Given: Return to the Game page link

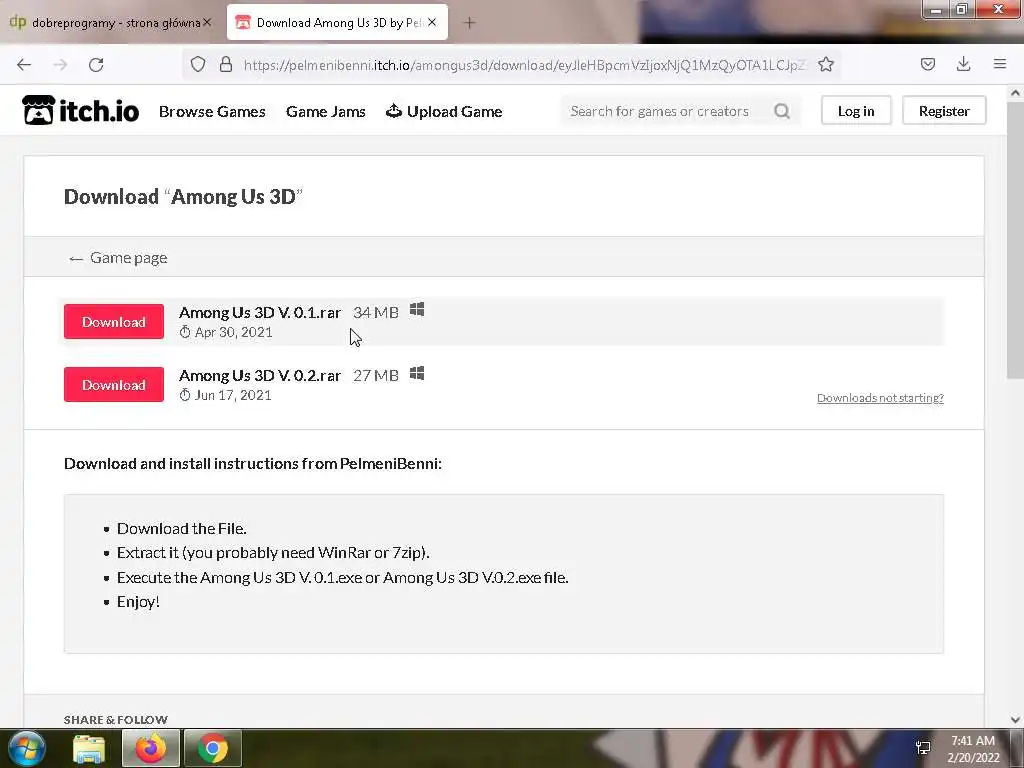Looking at the screenshot, I should tap(118, 258).
